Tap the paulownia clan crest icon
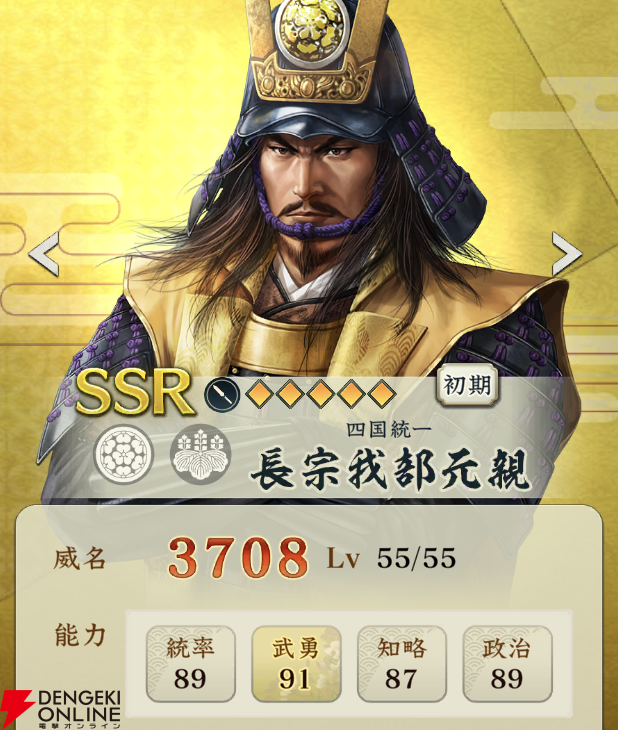Screen dimensions: 618x730 pos(200,454)
